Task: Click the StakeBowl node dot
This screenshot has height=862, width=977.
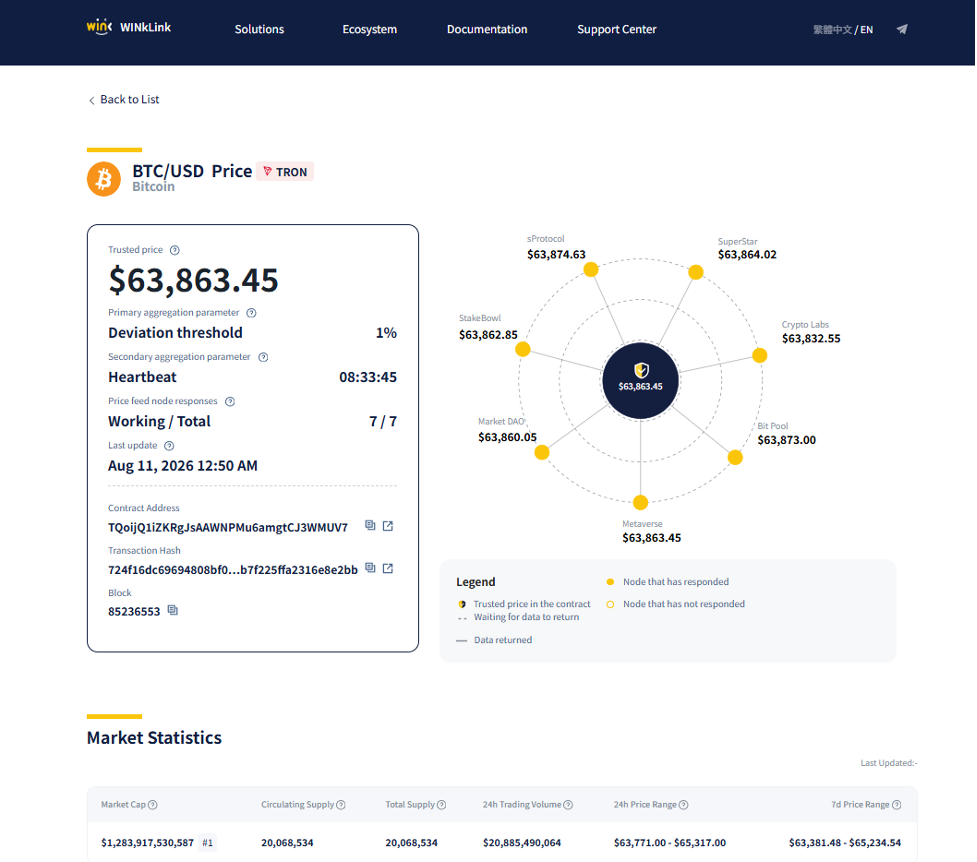Action: coord(523,349)
